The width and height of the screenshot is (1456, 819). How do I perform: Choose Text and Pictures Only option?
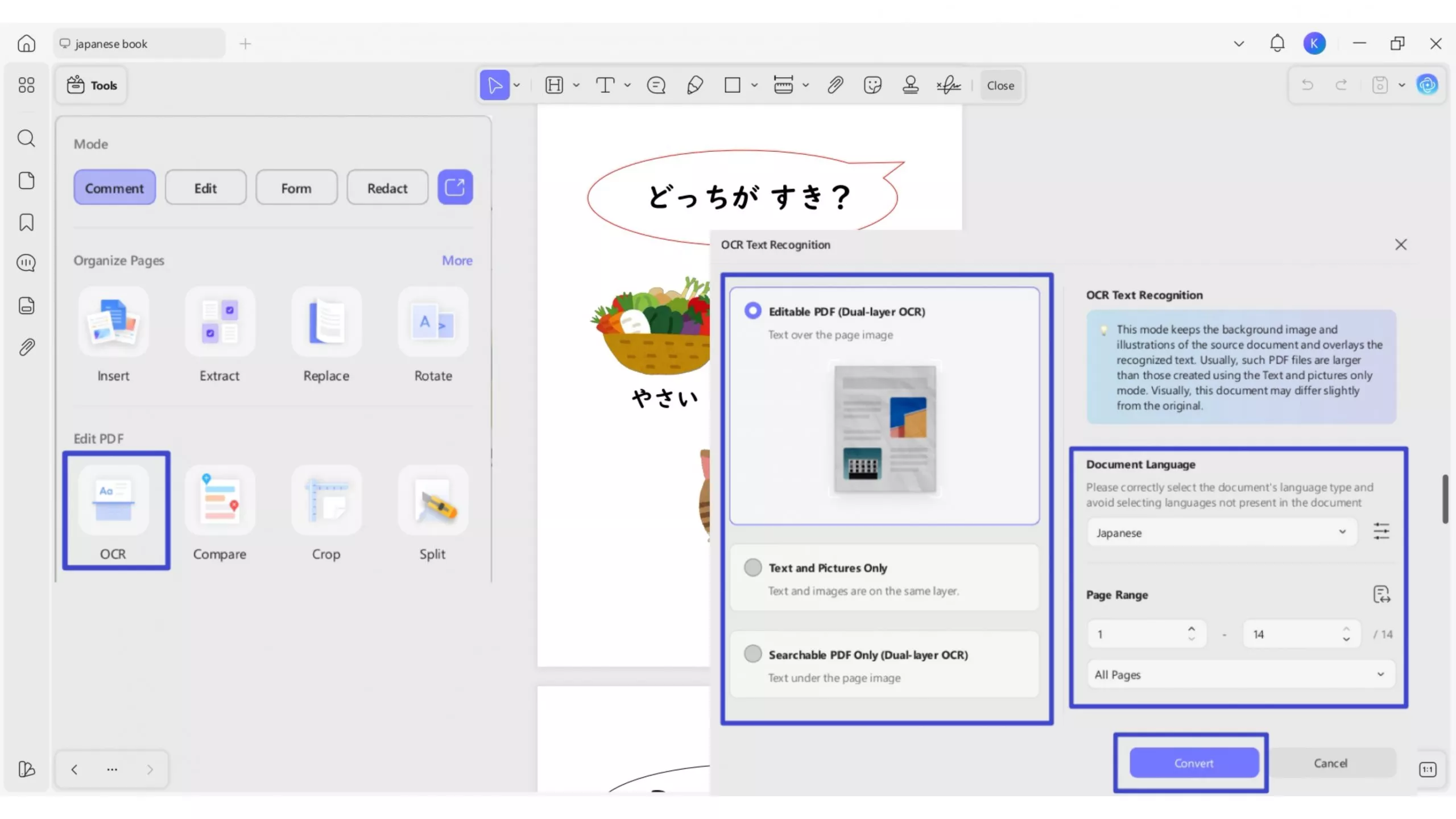[x=753, y=568]
